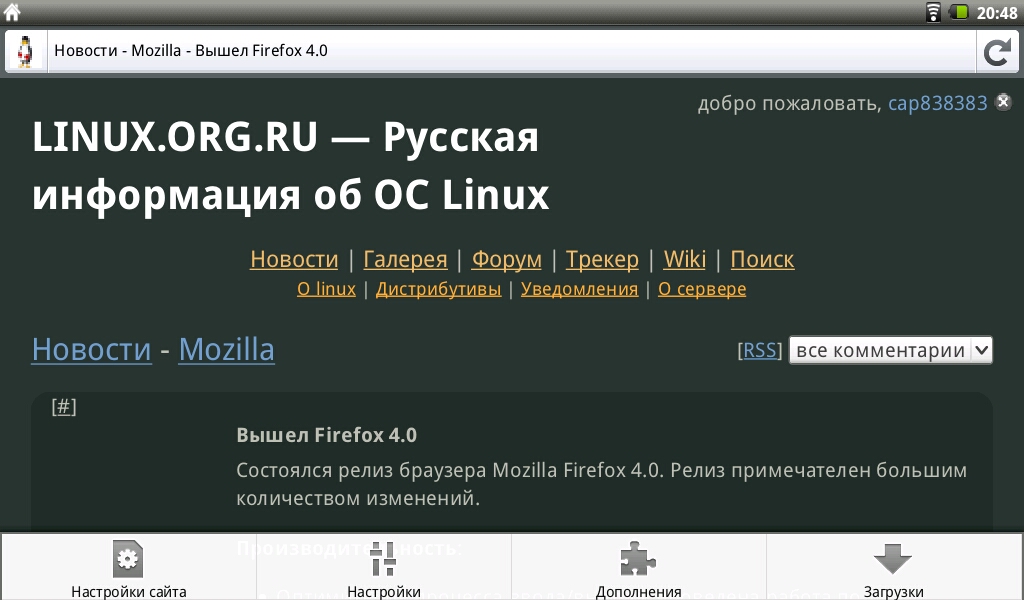Open the Mozilla breadcrumb heading link
1024x600 pixels.
pos(227,349)
